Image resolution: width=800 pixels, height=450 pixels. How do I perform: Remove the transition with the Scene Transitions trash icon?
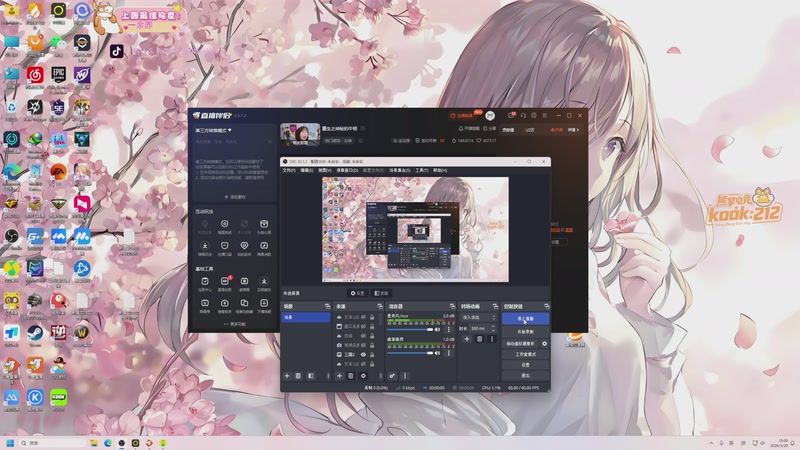click(x=479, y=339)
